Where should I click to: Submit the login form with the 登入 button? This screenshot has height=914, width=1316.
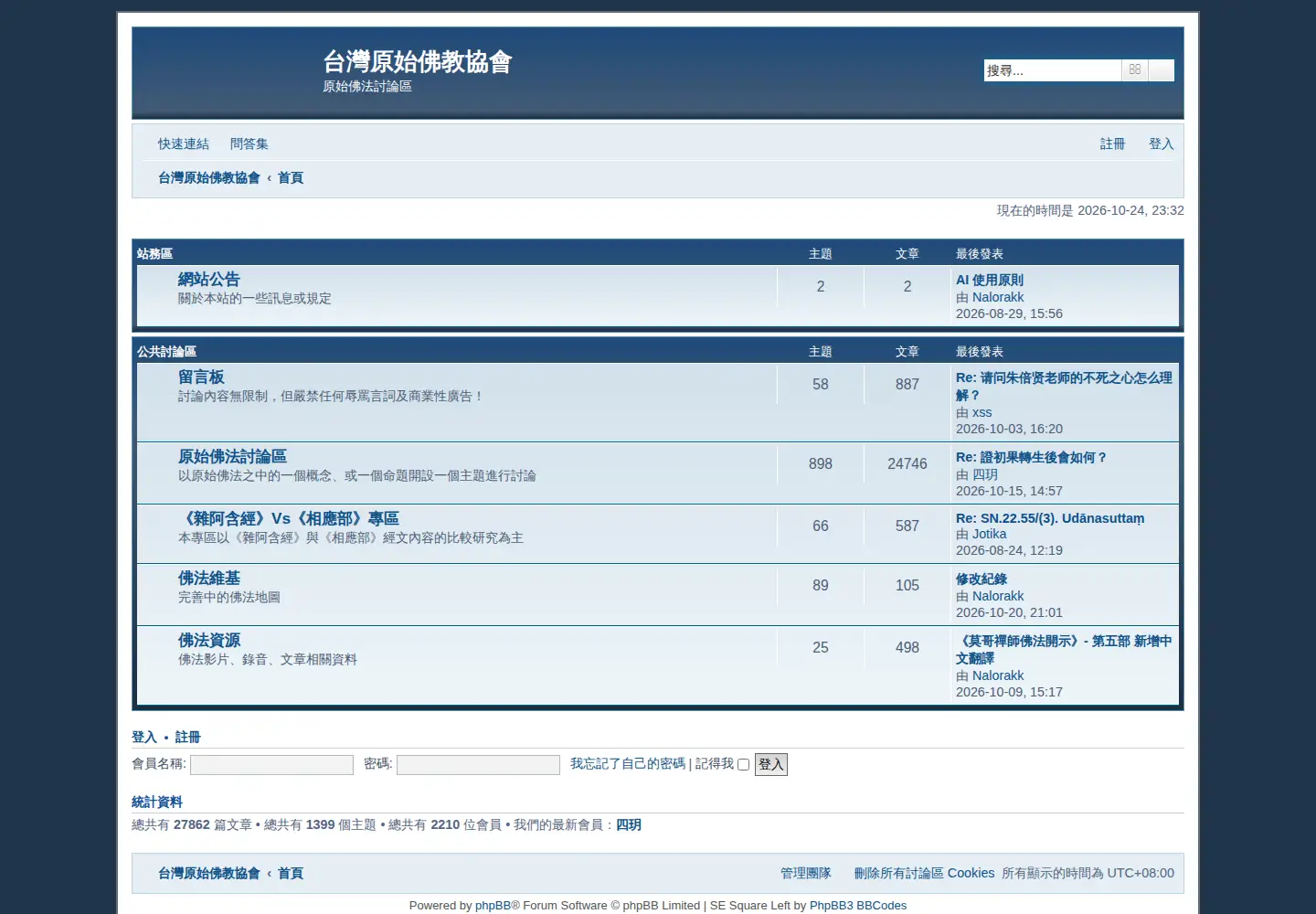pos(771,764)
